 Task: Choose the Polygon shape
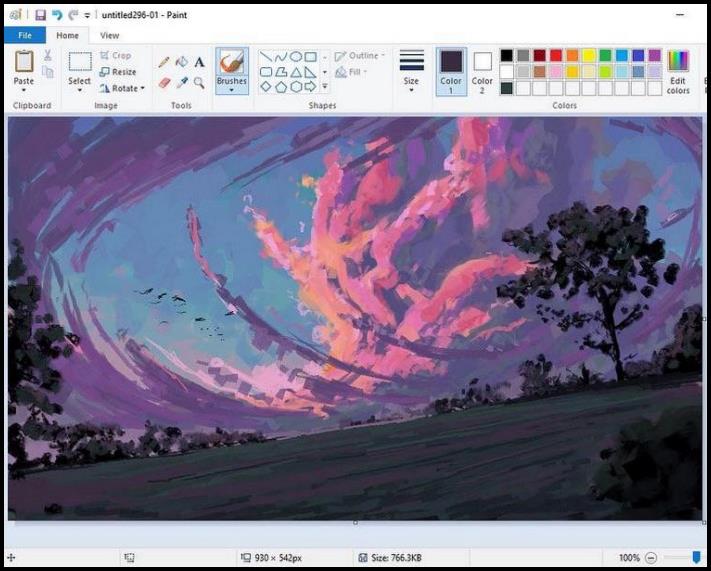pyautogui.click(x=281, y=72)
